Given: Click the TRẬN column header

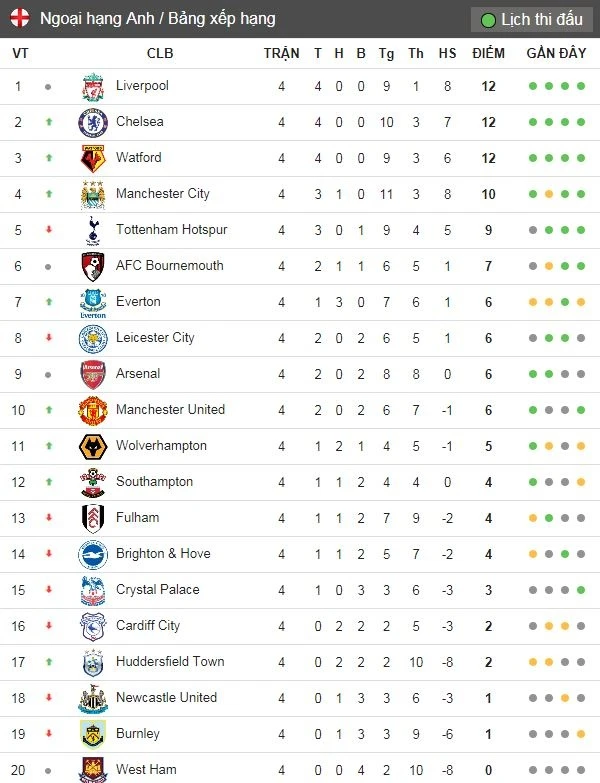Looking at the screenshot, I should pyautogui.click(x=282, y=54).
